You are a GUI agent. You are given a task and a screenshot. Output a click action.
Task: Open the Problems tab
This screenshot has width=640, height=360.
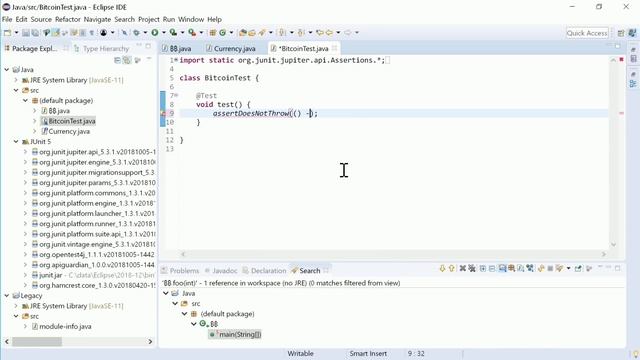pyautogui.click(x=180, y=271)
